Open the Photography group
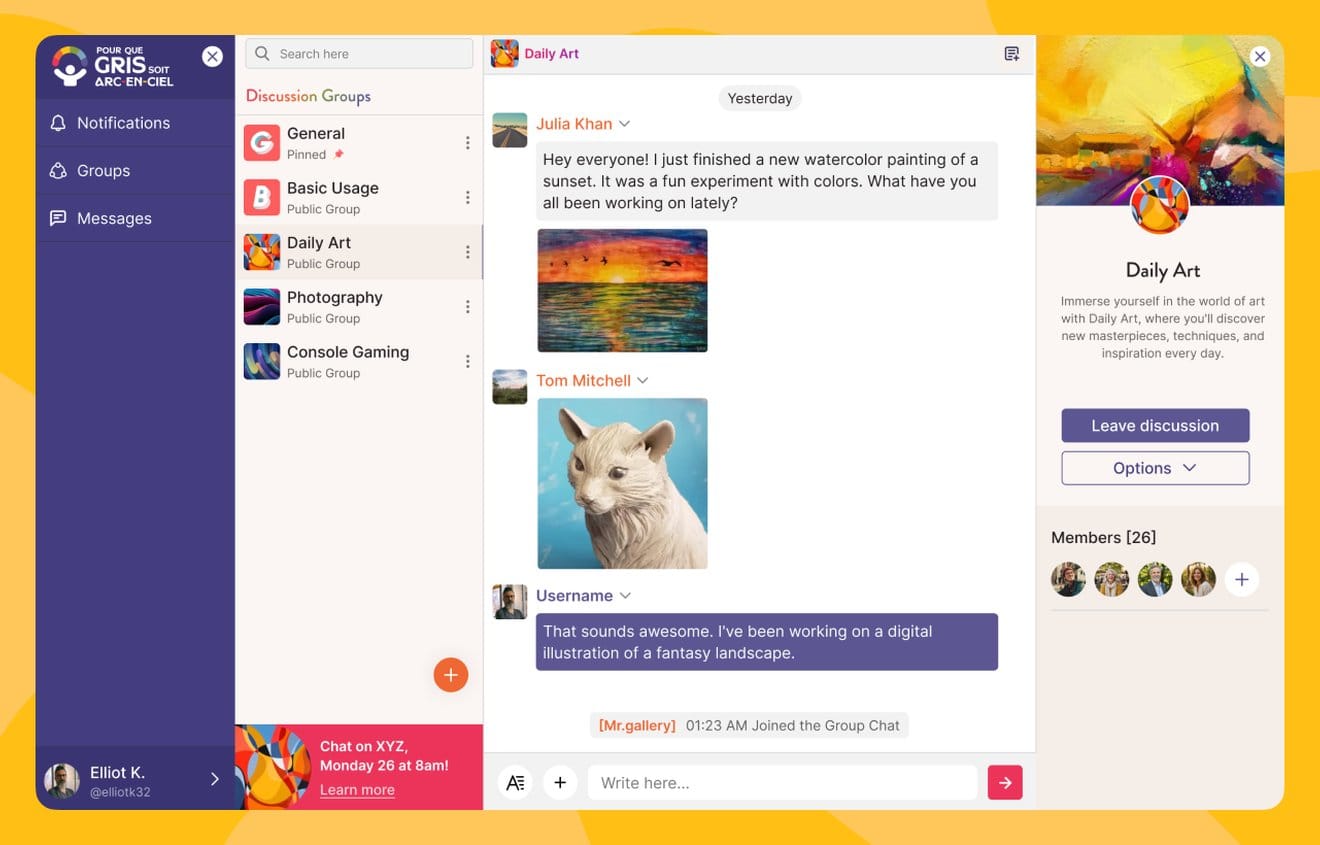 pyautogui.click(x=359, y=307)
